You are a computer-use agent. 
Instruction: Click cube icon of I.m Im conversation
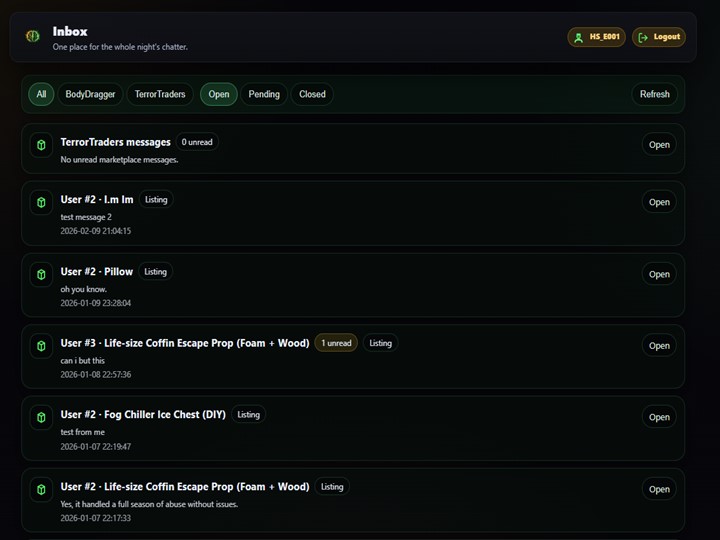click(x=41, y=202)
